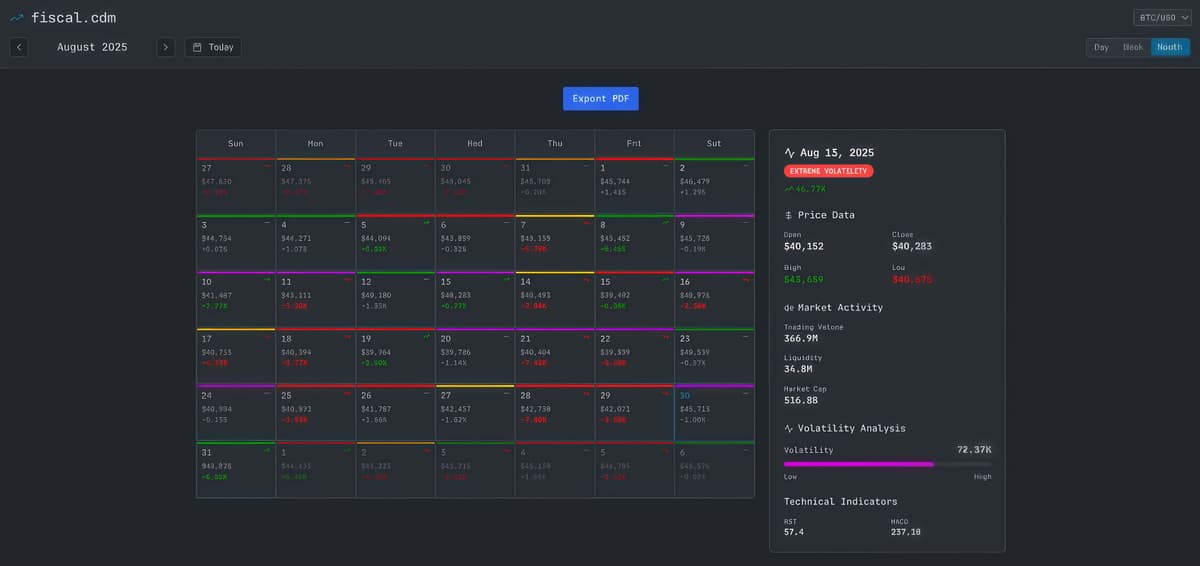Click the dollar sign icon next to Price Data

[x=789, y=215]
